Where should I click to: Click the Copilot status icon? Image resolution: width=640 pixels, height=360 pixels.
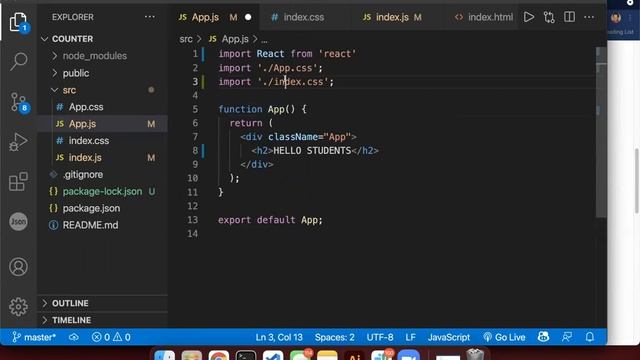tap(543, 337)
